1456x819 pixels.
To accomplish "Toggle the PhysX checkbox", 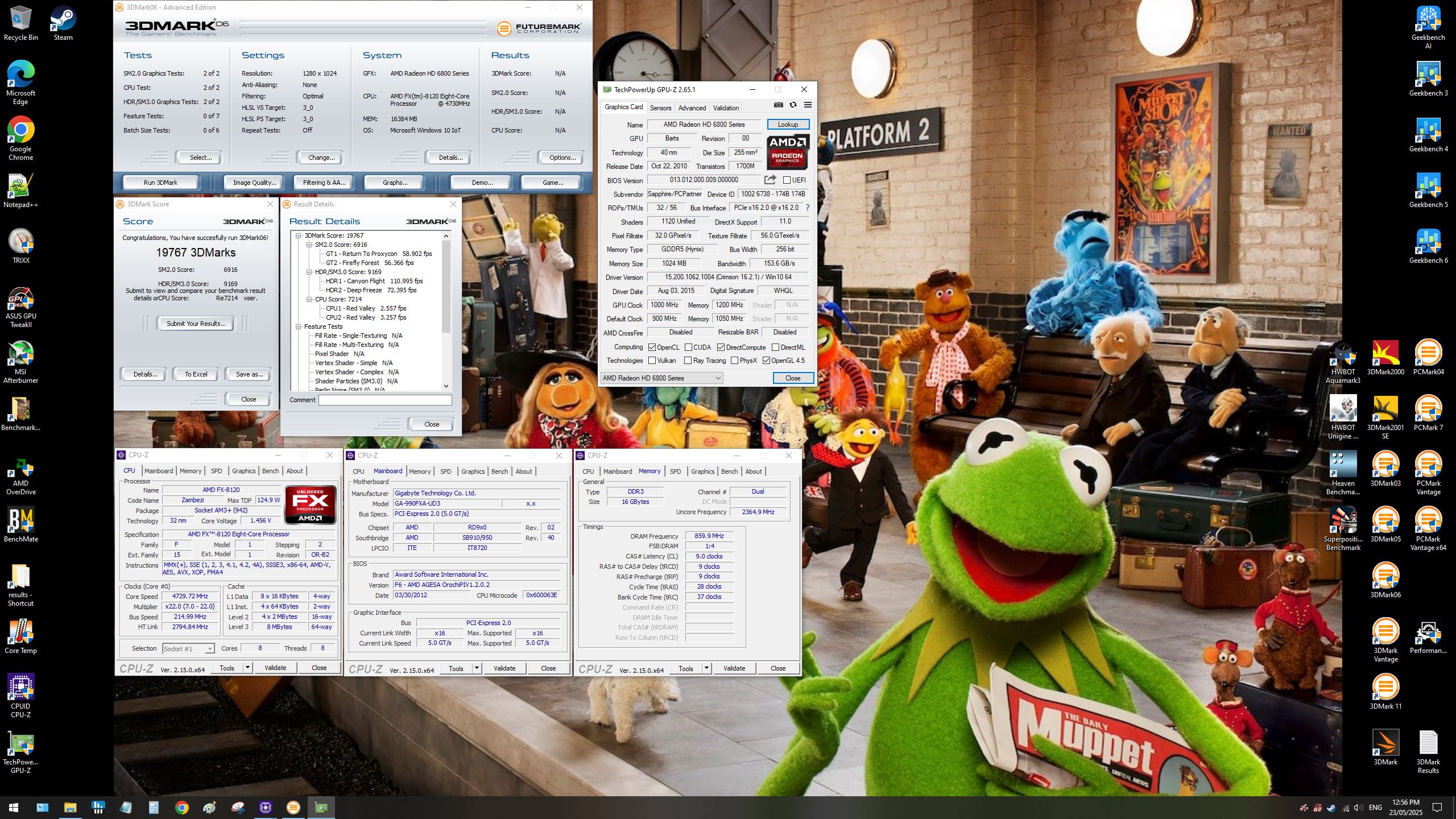I will [734, 361].
